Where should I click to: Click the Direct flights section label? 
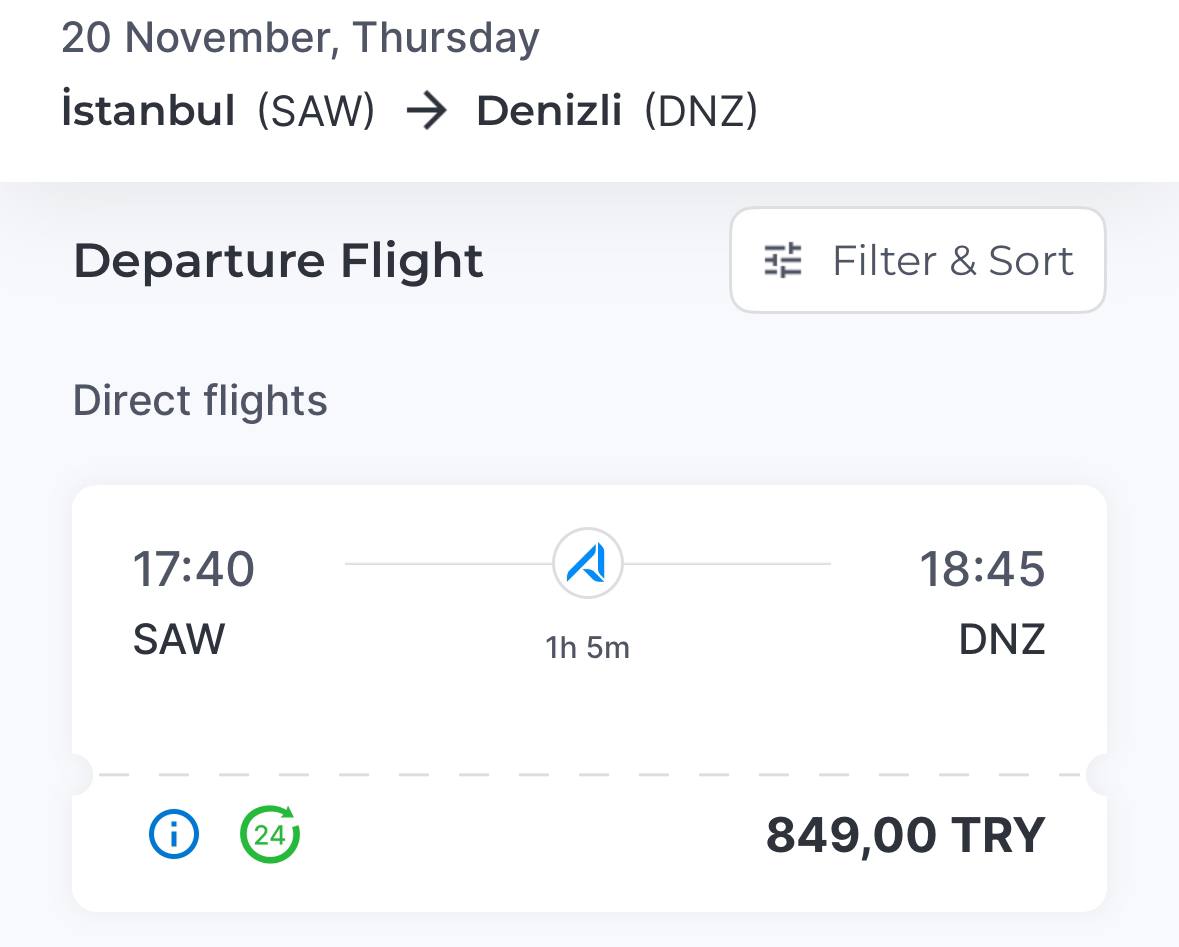click(200, 401)
